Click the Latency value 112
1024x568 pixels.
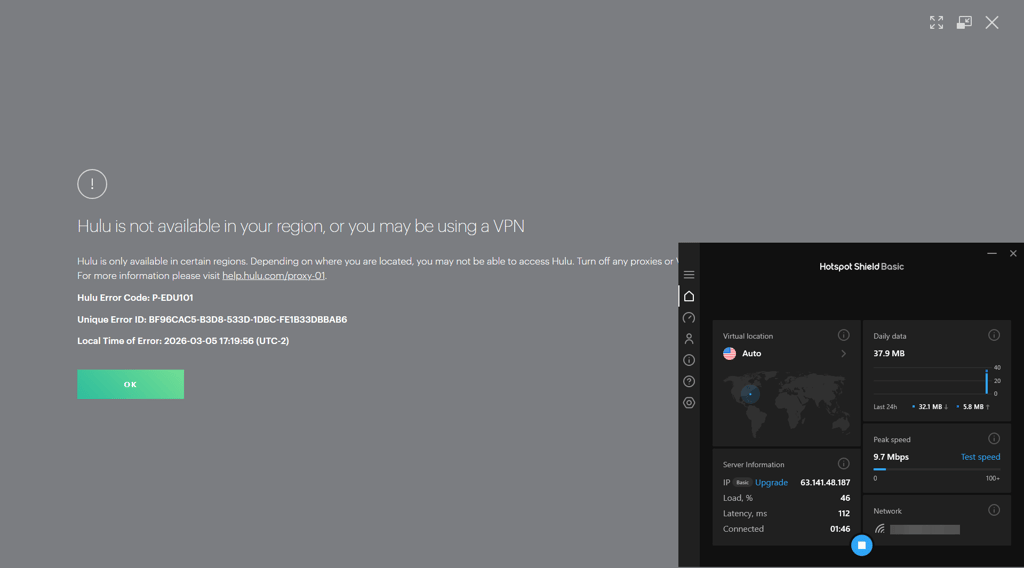tap(844, 513)
